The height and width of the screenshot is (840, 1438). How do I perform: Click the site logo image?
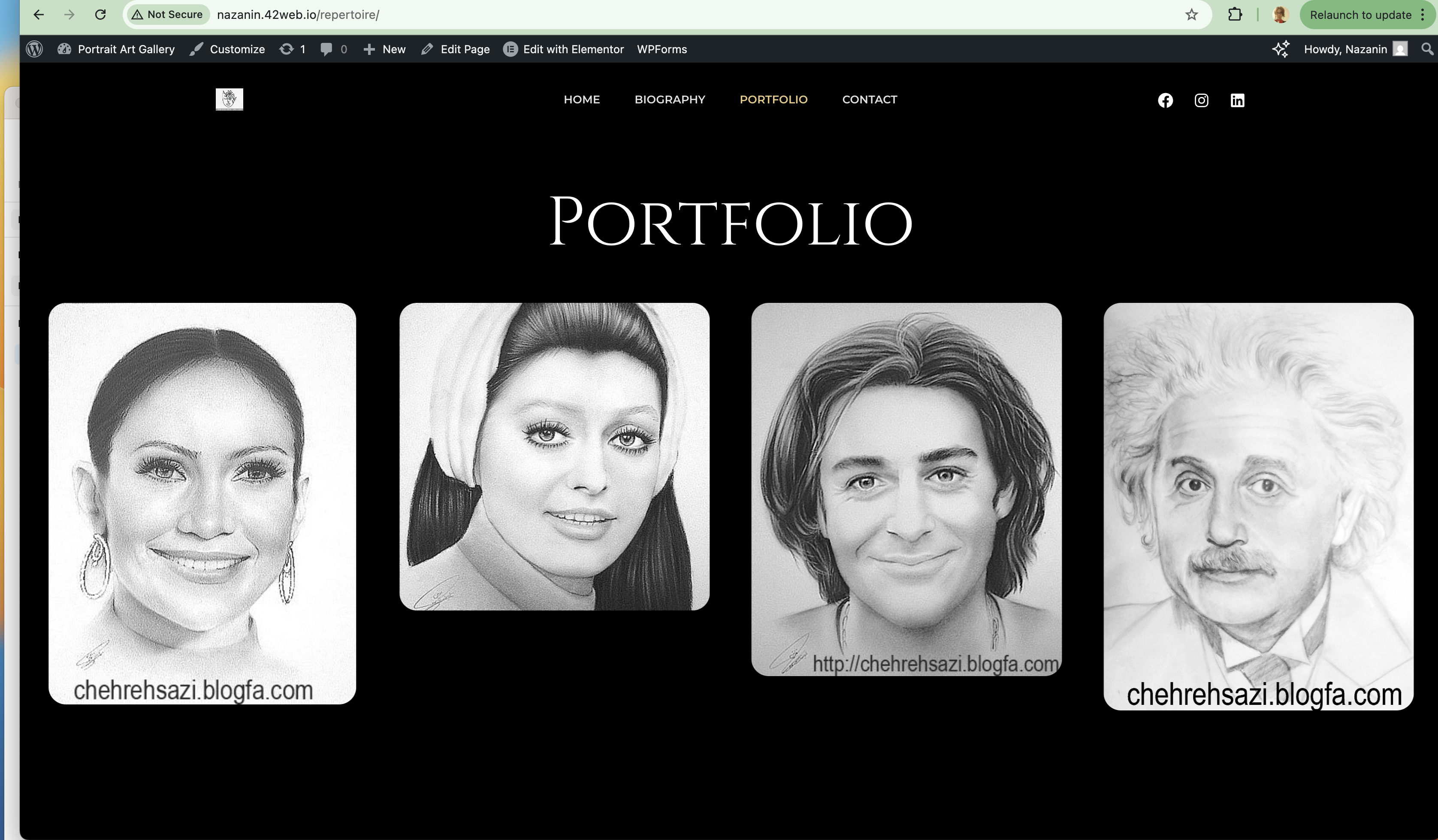[230, 99]
